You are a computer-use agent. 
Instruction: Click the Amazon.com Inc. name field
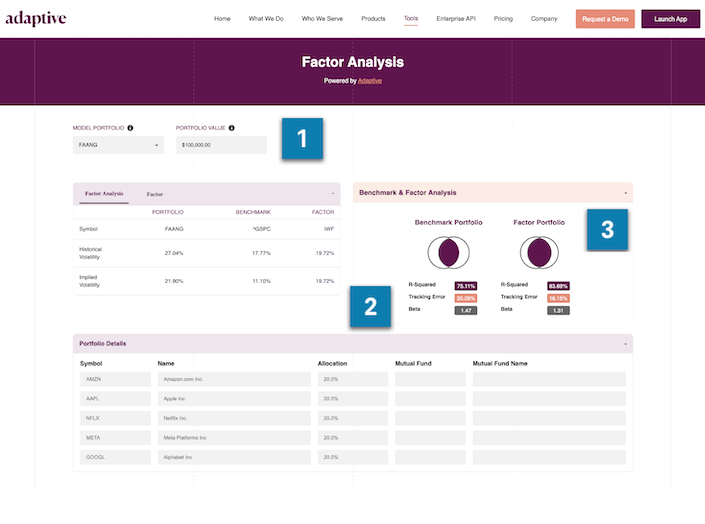[x=234, y=379]
